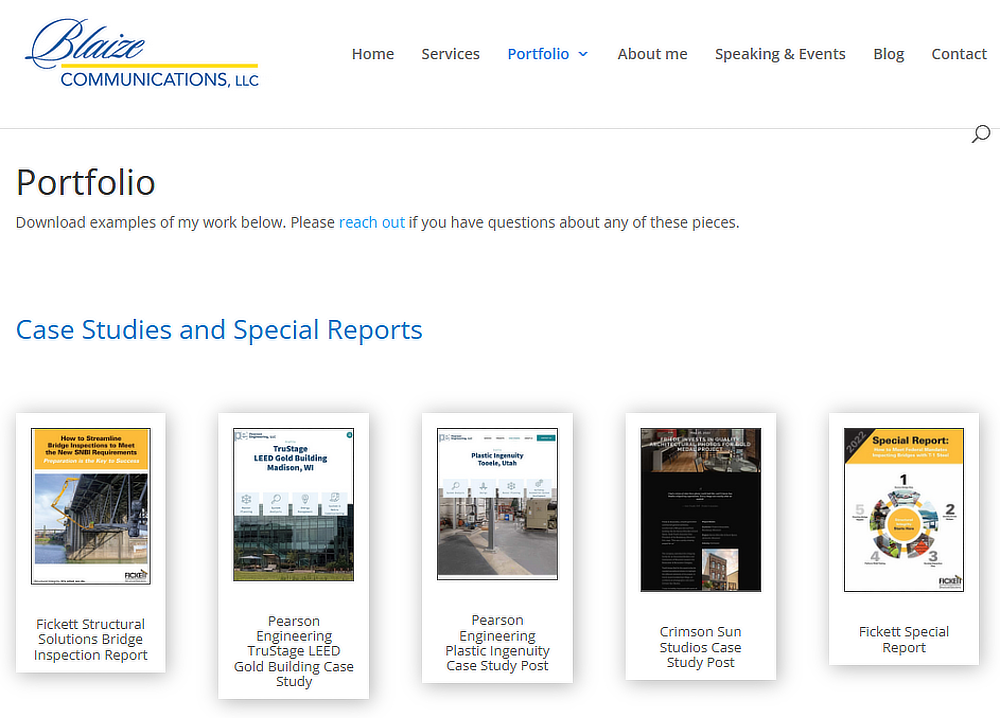Image resolution: width=1000 pixels, height=718 pixels.
Task: Click the Crimson Sun Studios cover image
Action: (x=700, y=509)
